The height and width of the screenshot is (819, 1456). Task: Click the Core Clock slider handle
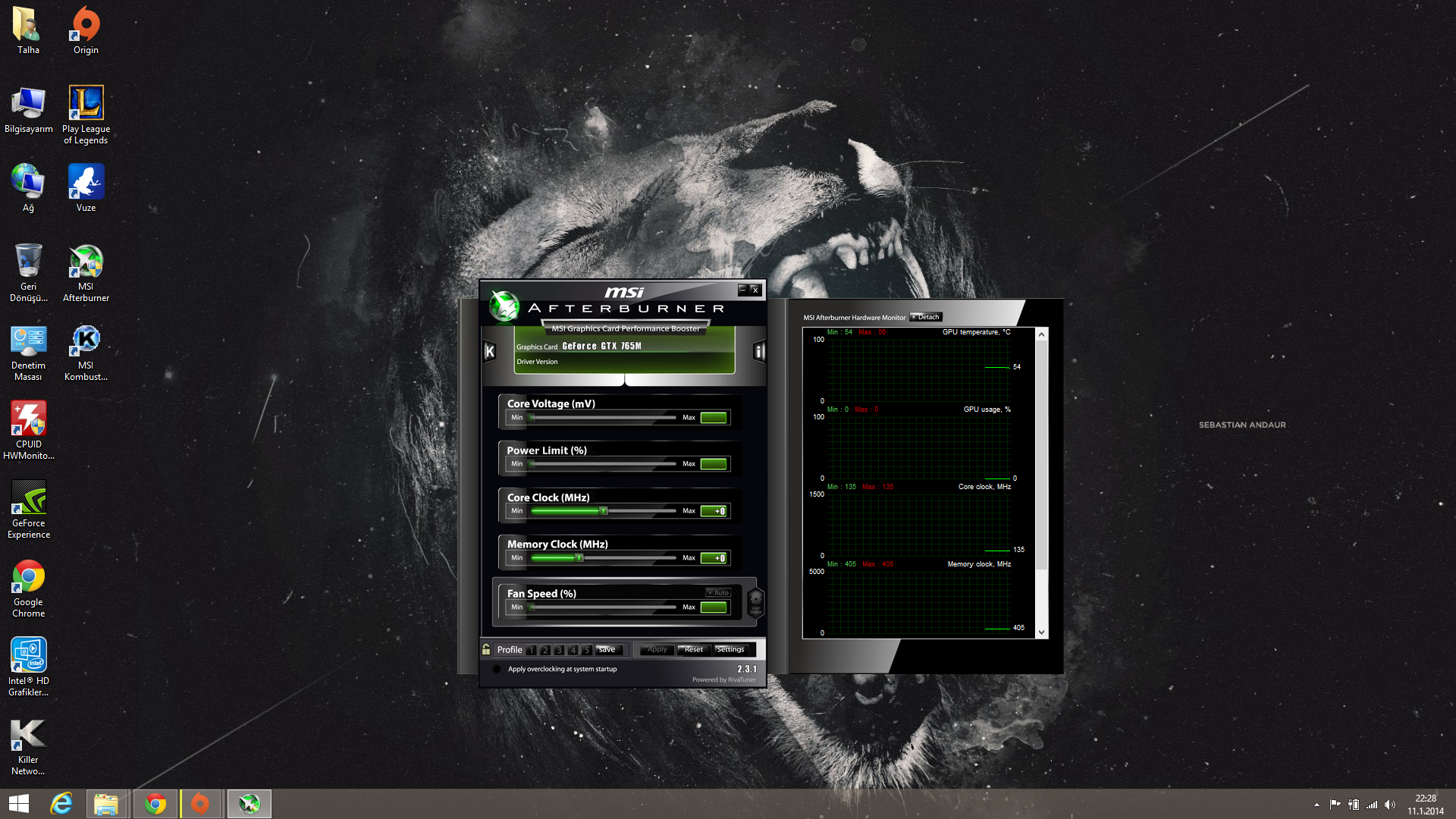coord(604,511)
